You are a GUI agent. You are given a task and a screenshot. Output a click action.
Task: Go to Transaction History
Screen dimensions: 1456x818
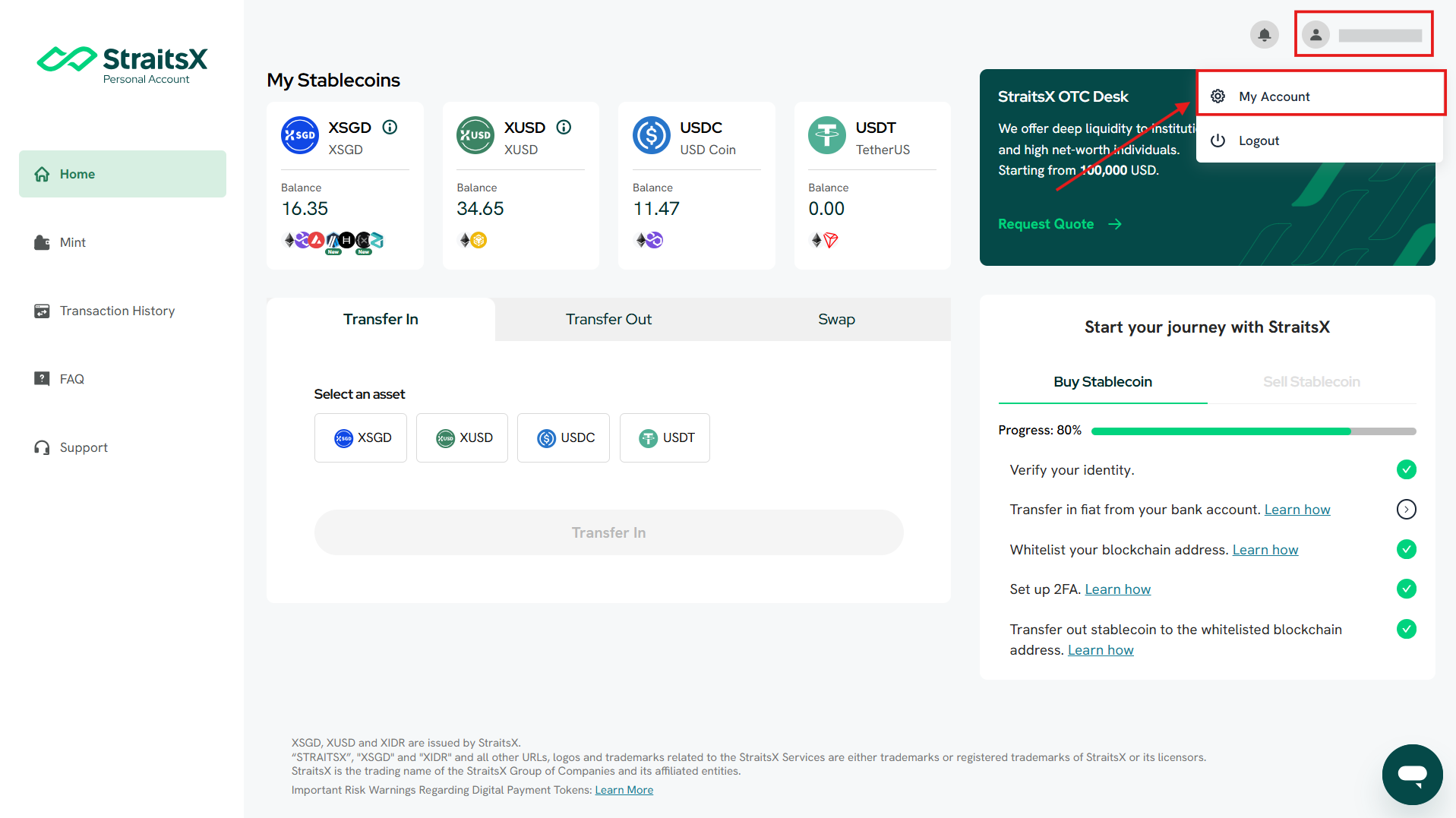point(122,311)
